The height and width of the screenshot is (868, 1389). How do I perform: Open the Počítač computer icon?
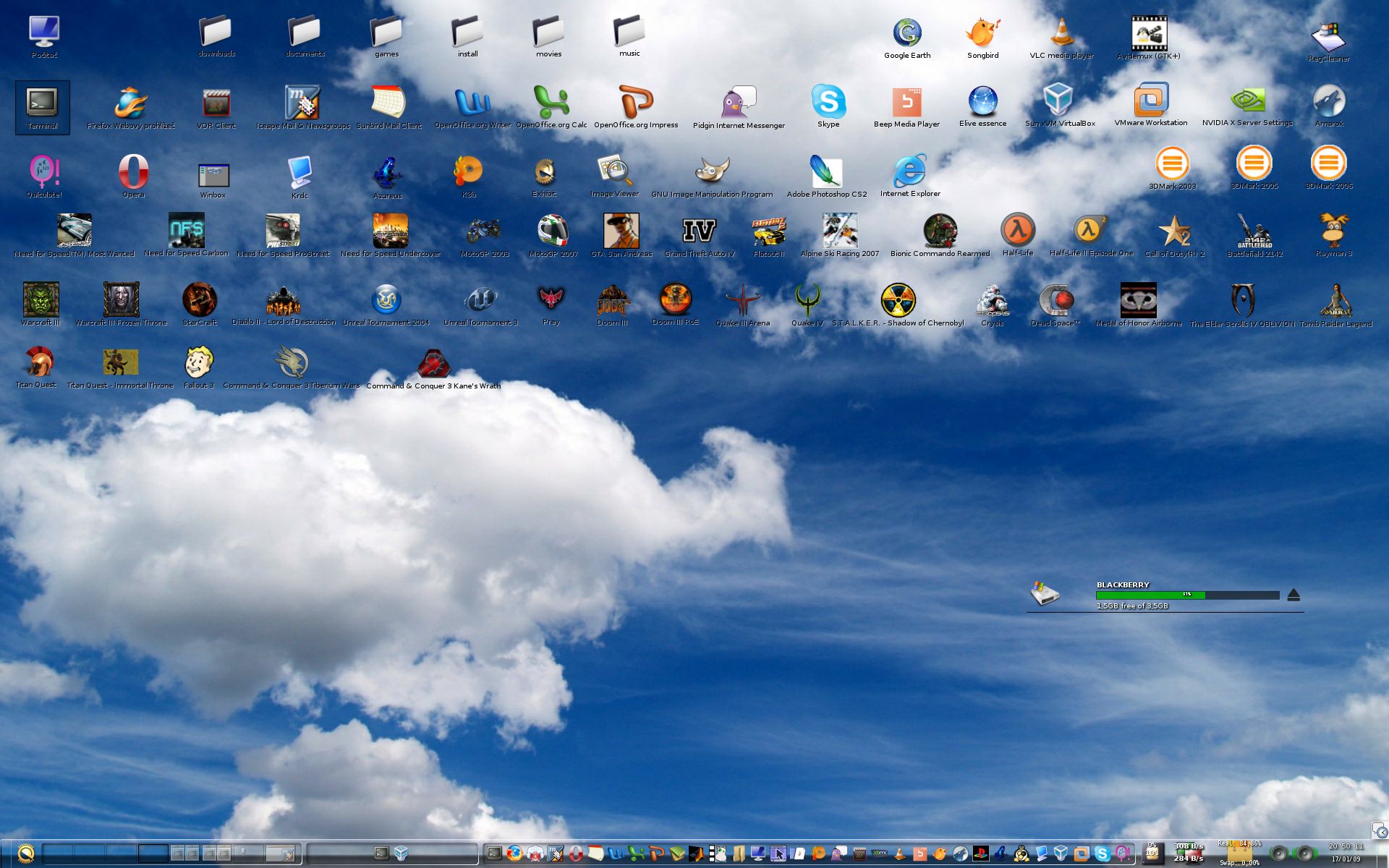(x=44, y=37)
